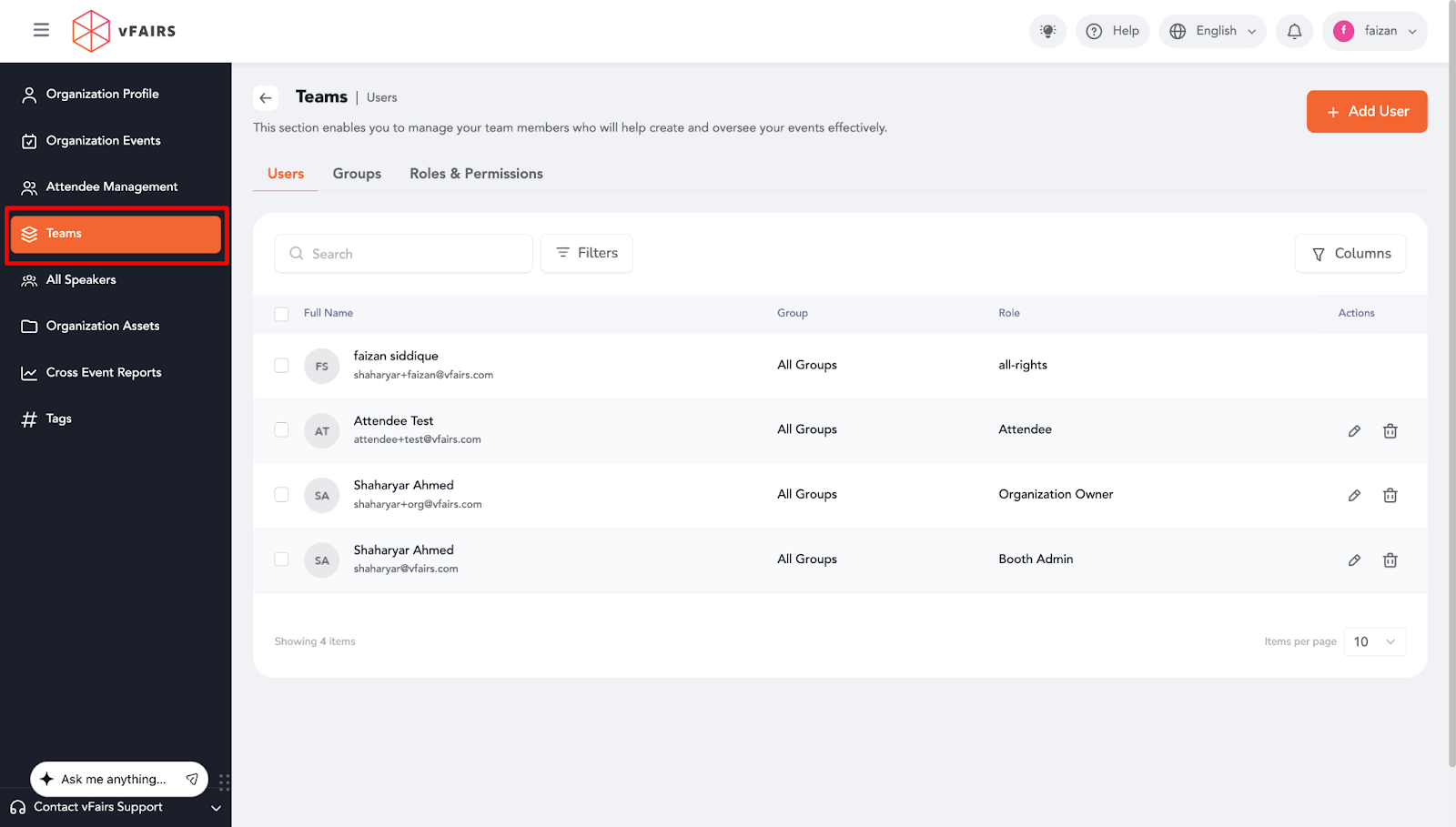Viewport: 1456px width, 827px height.
Task: Click edit pencil for Attendee Test
Action: [x=1354, y=431]
